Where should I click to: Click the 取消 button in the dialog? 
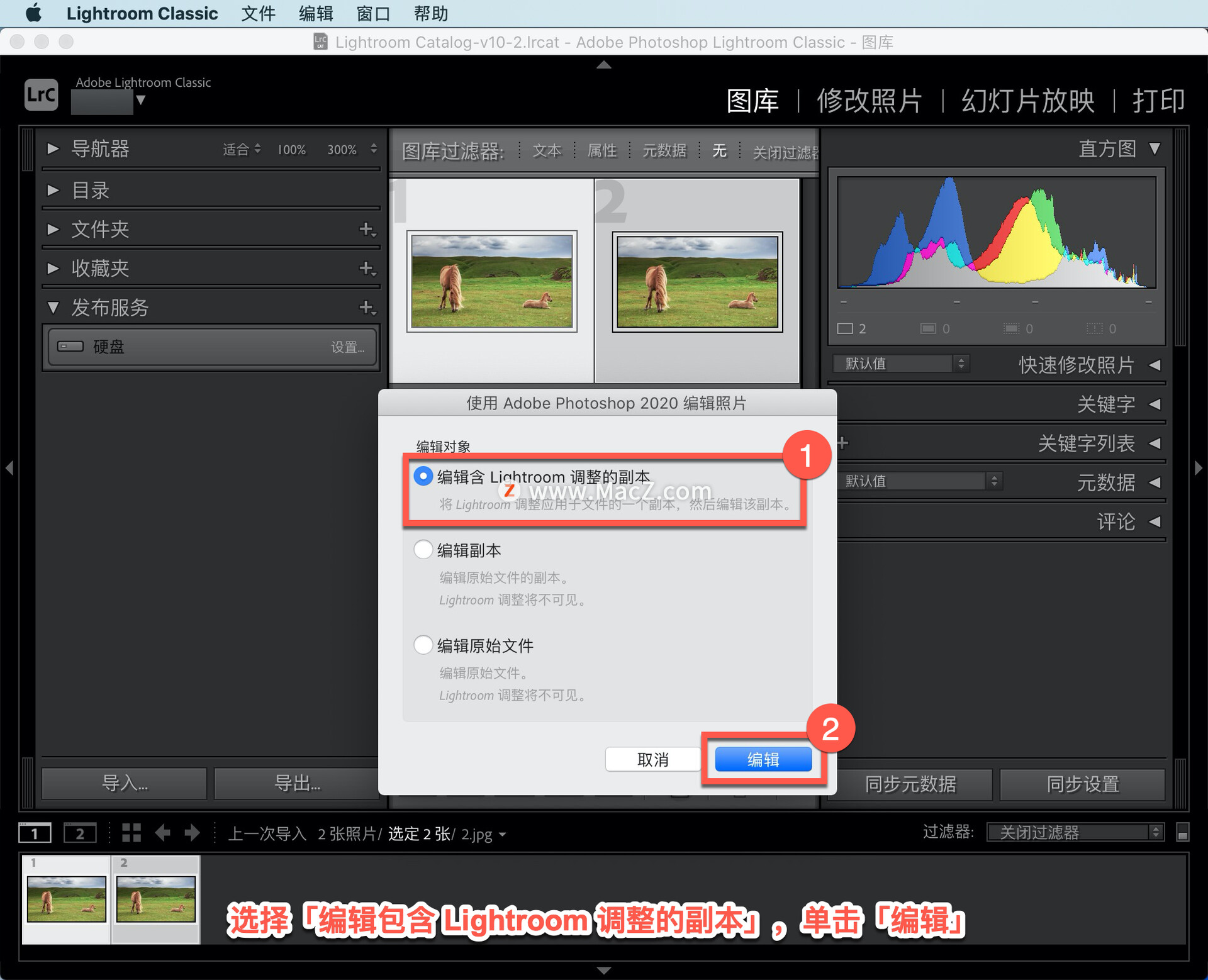point(652,759)
